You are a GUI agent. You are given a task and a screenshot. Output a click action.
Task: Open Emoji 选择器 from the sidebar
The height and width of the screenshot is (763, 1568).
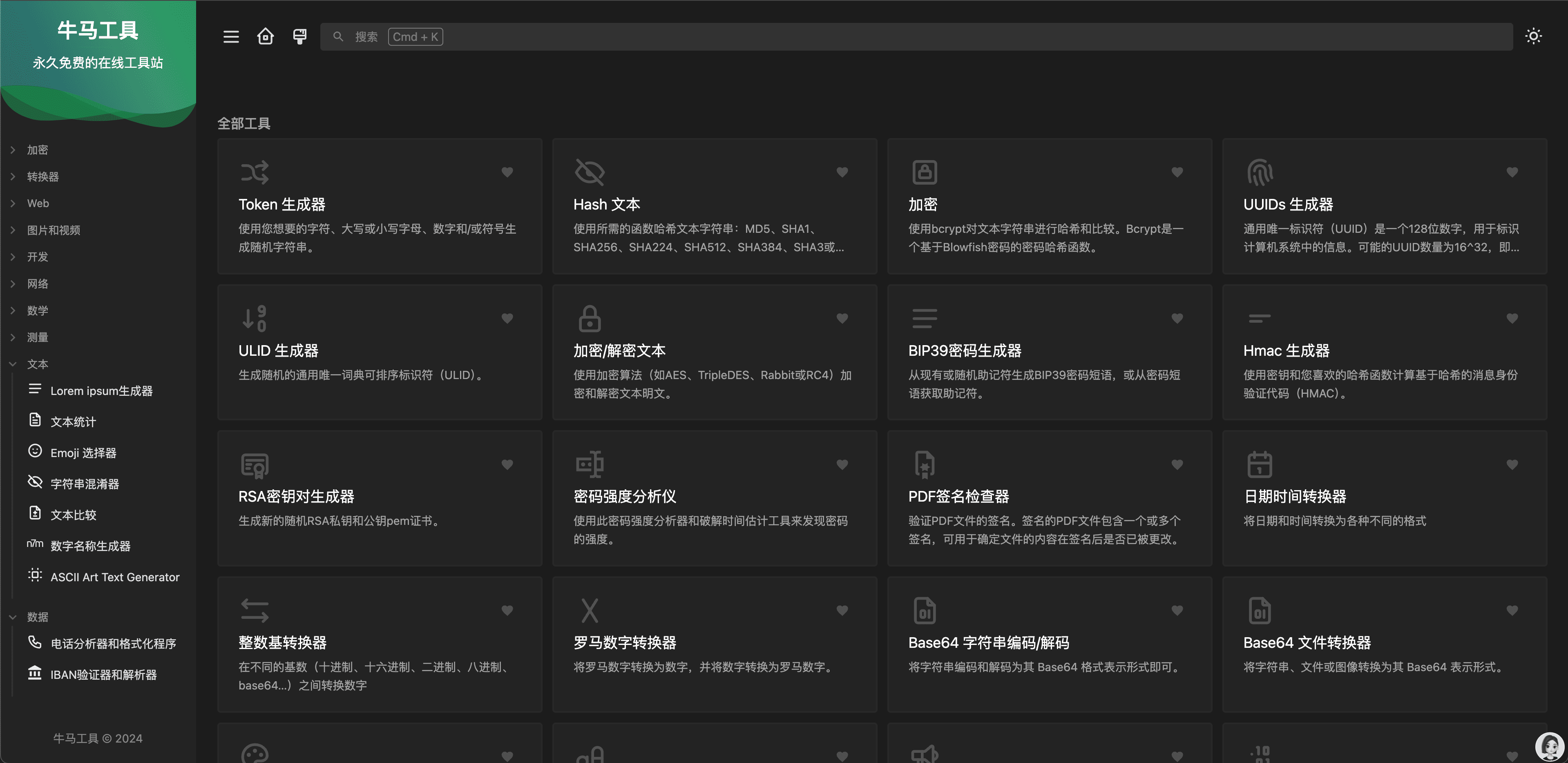(x=83, y=453)
